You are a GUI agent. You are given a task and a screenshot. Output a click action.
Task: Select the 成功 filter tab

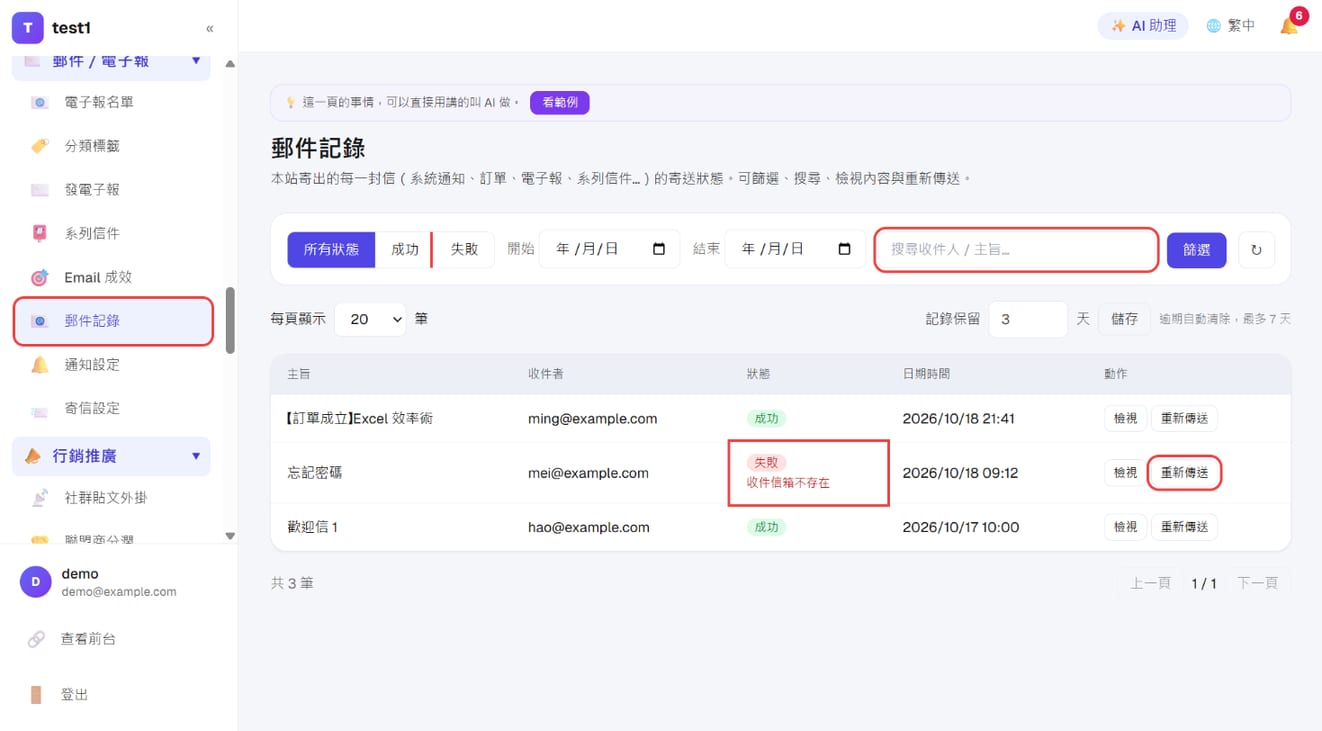pyautogui.click(x=404, y=249)
